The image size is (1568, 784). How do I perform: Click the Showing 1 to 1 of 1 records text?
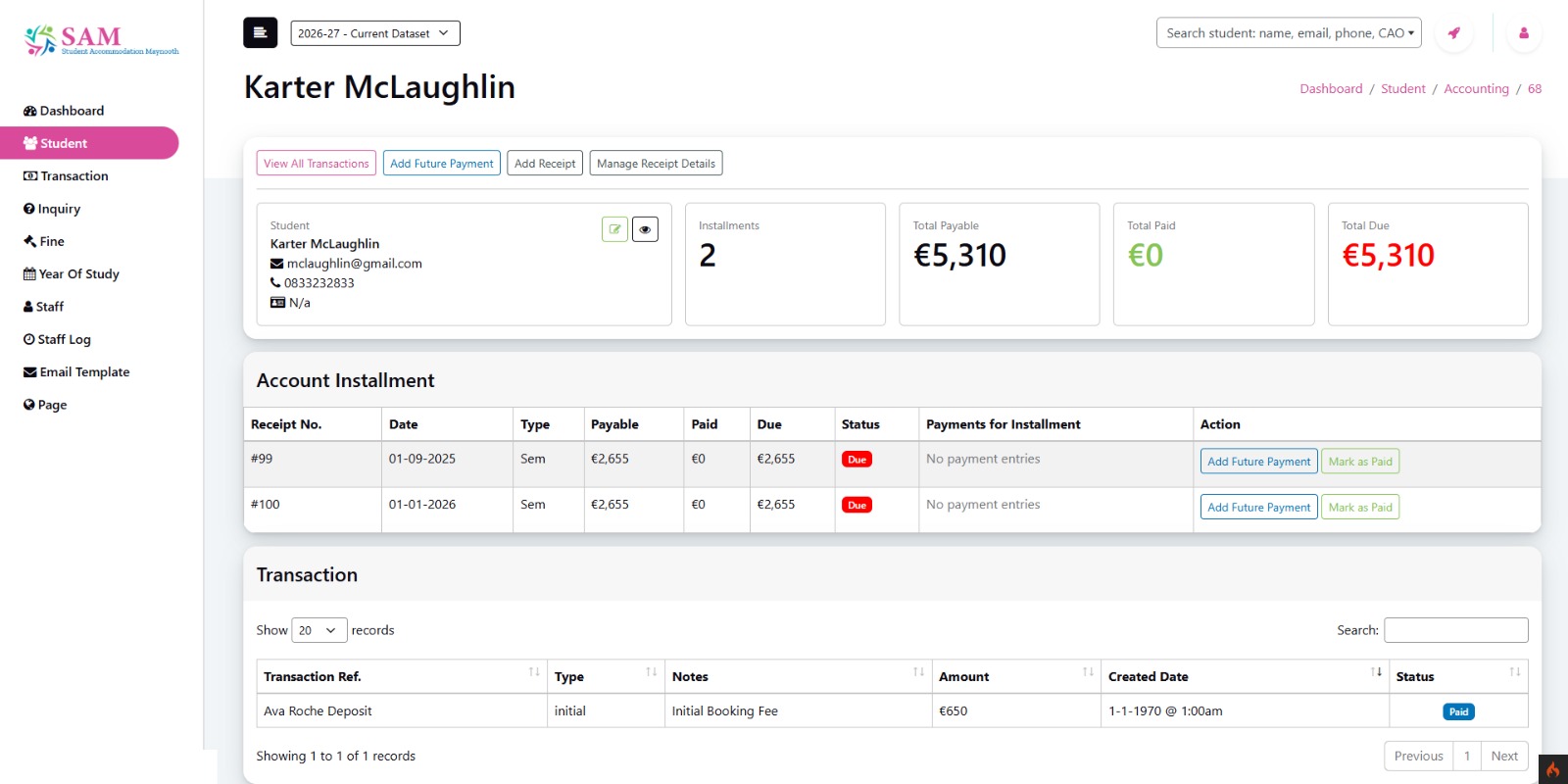(x=336, y=757)
